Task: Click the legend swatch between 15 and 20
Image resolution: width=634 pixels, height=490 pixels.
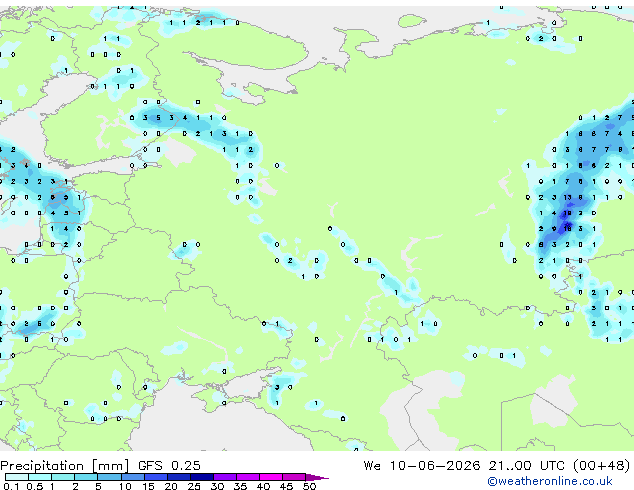Action: pyautogui.click(x=156, y=477)
